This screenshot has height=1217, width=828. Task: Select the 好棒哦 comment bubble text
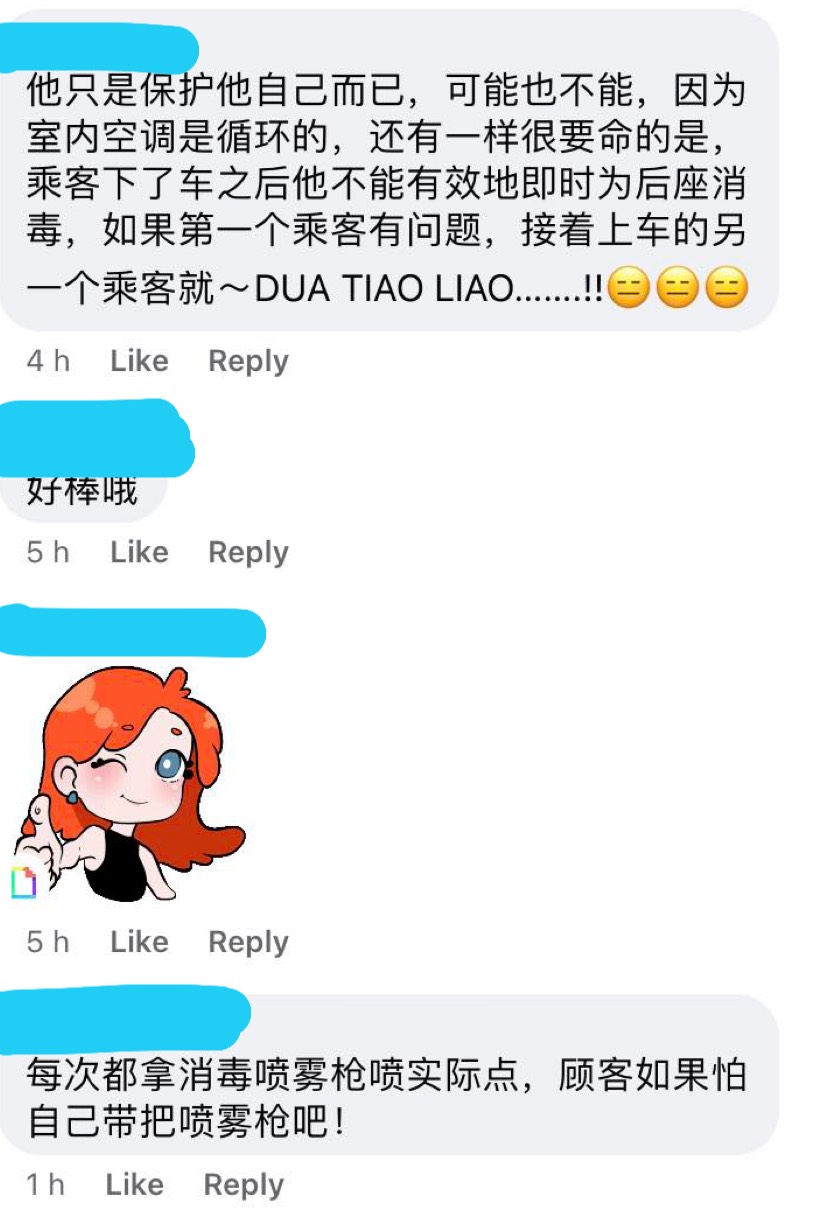[x=82, y=492]
